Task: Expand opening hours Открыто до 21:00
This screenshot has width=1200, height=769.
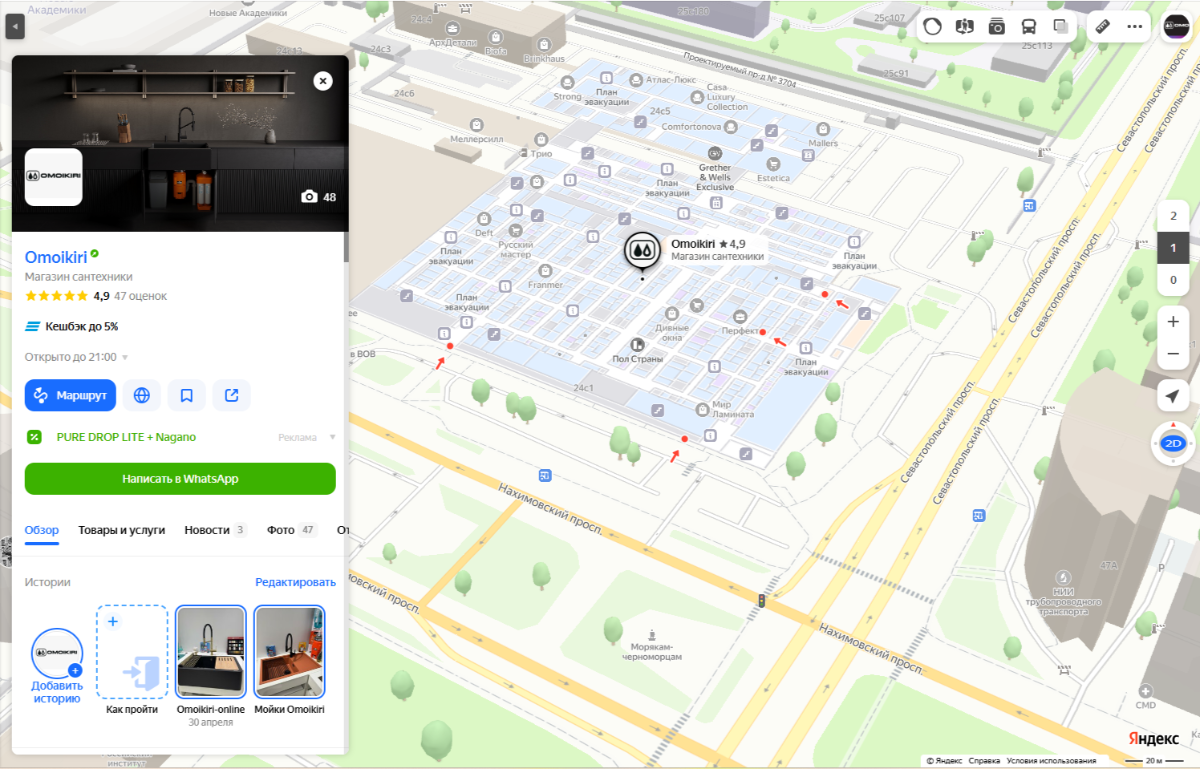Action: 77,357
